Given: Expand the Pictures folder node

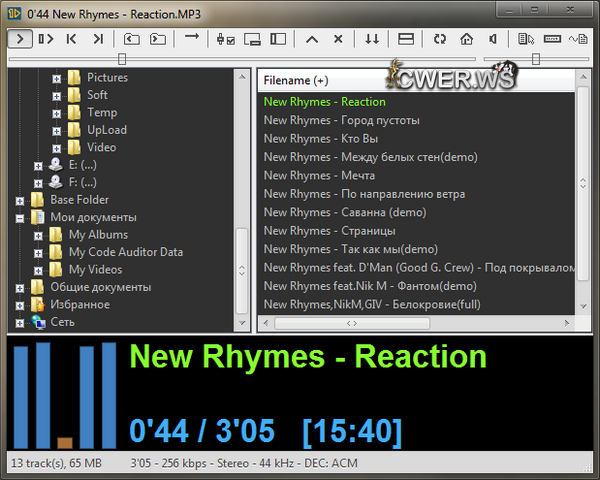Looking at the screenshot, I should pyautogui.click(x=57, y=78).
